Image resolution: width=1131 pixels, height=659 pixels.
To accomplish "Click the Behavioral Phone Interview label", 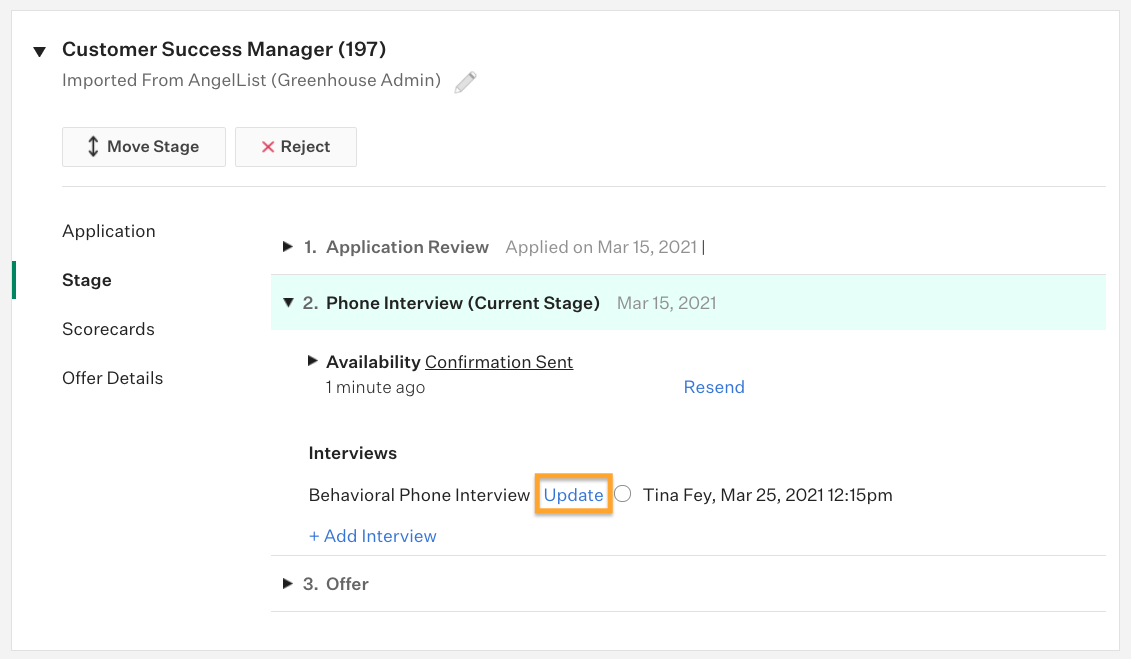I will [x=419, y=495].
